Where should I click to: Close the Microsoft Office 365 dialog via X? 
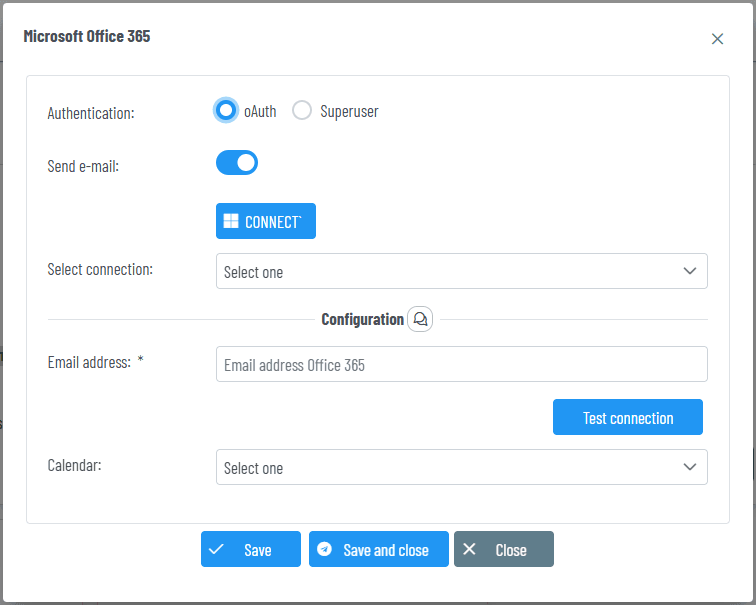click(x=717, y=39)
